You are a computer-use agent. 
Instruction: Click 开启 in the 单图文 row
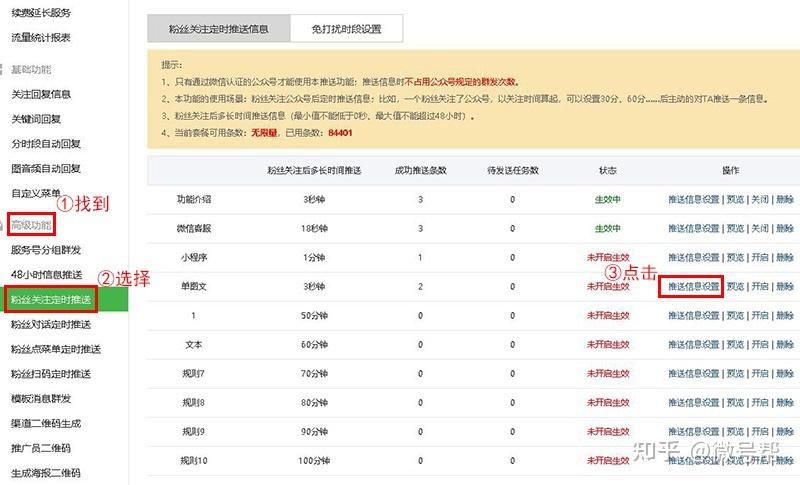760,287
